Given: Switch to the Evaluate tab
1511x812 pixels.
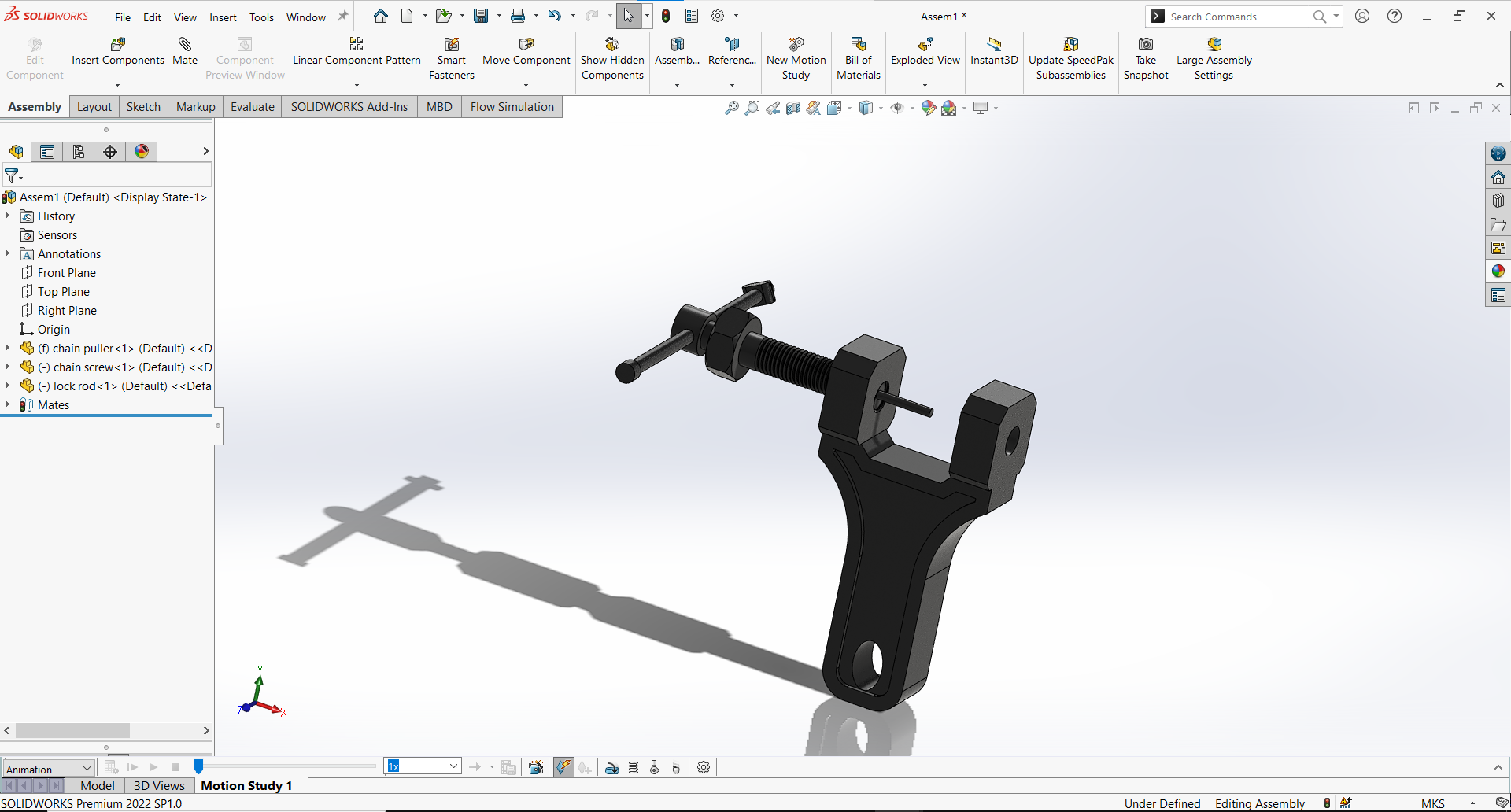Looking at the screenshot, I should click(253, 107).
